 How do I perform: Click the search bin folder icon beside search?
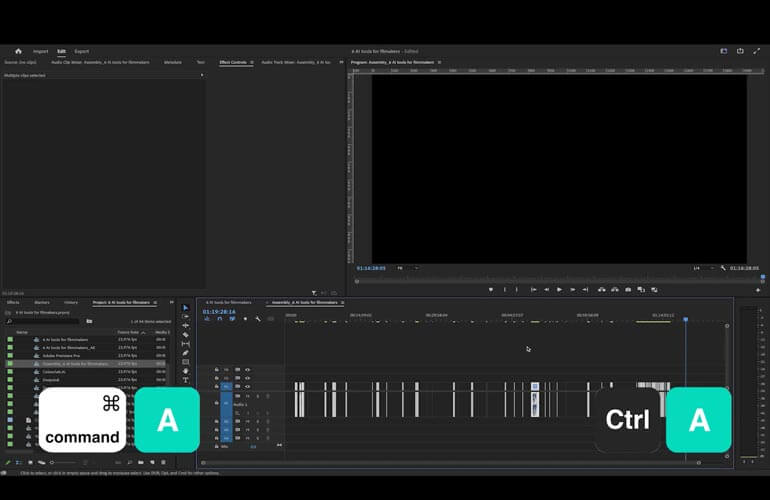(x=89, y=321)
